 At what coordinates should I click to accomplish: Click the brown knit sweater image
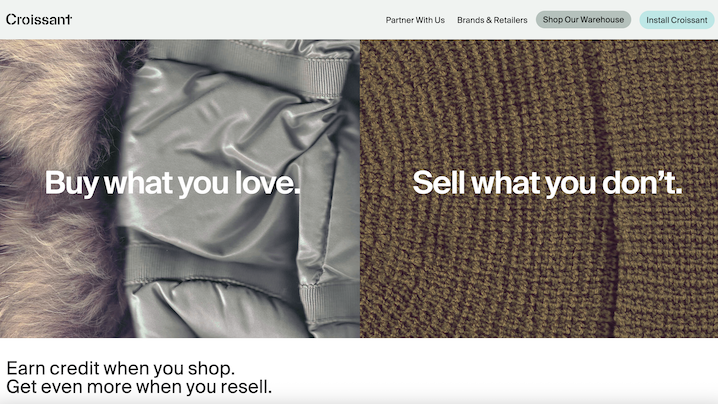click(x=539, y=189)
